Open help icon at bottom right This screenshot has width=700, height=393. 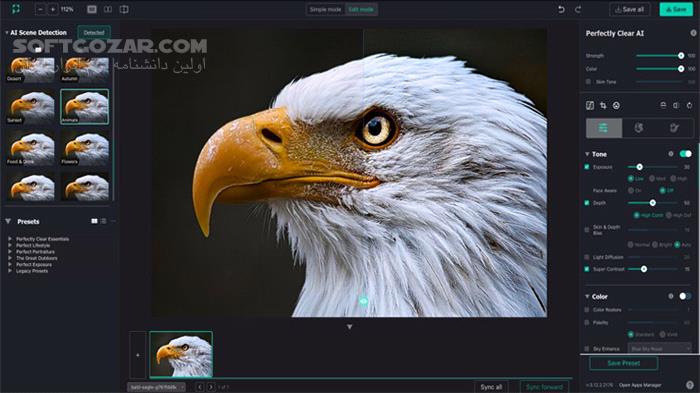coord(690,385)
